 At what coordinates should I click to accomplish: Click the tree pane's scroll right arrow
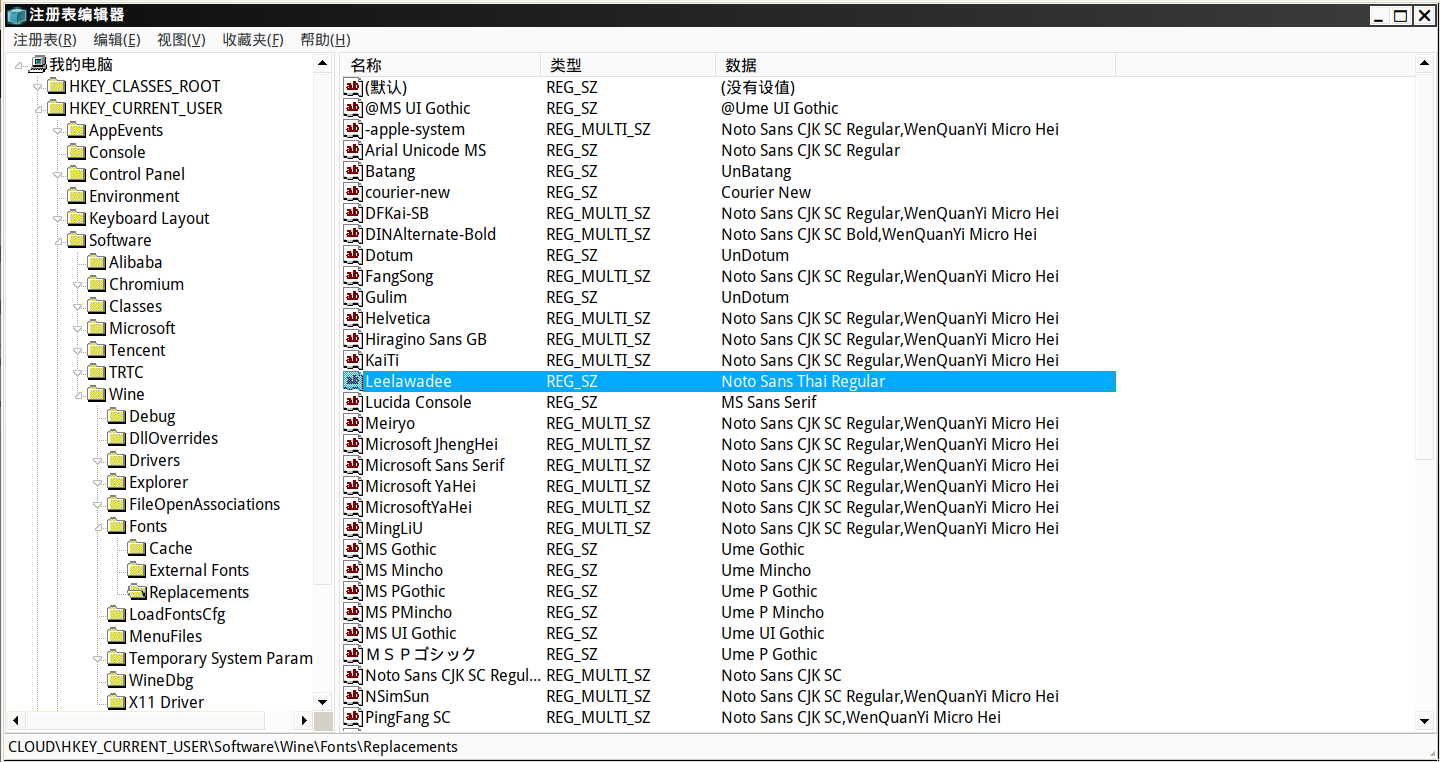coord(304,720)
